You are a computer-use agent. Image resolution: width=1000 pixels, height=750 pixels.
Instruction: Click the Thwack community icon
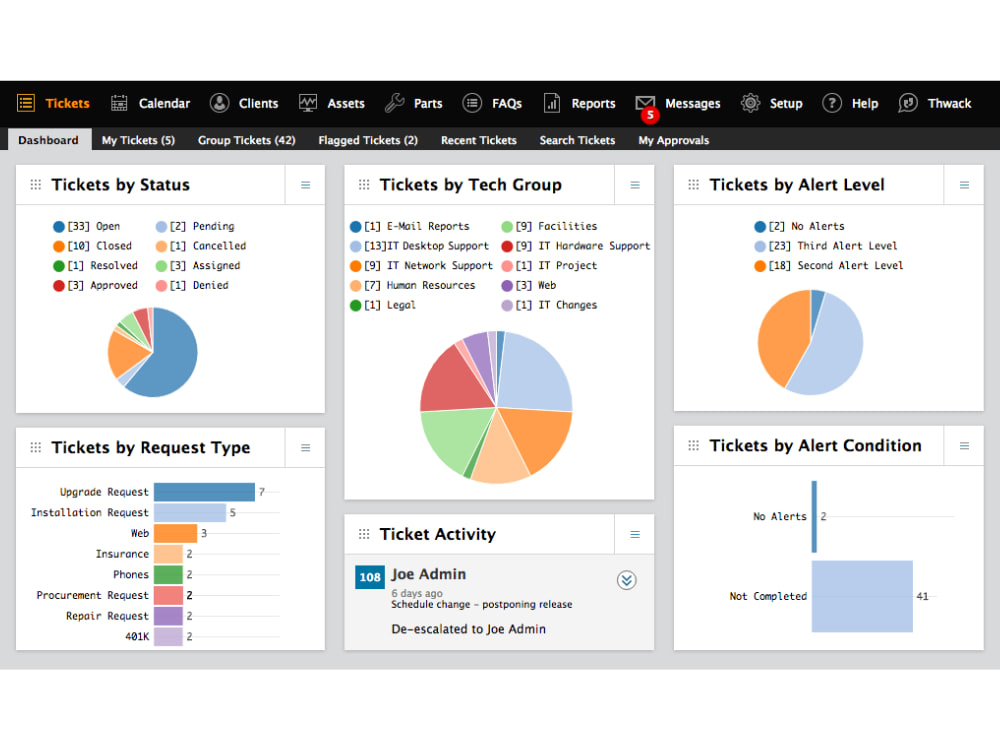tap(908, 103)
